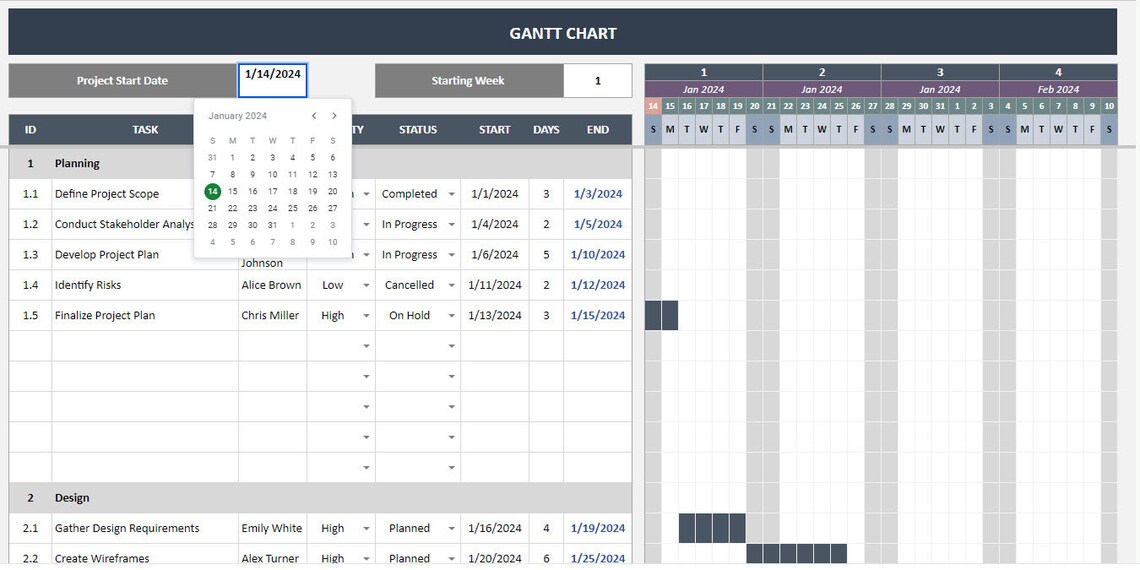Open status dropdown for Gather Design Requirements

[451, 529]
